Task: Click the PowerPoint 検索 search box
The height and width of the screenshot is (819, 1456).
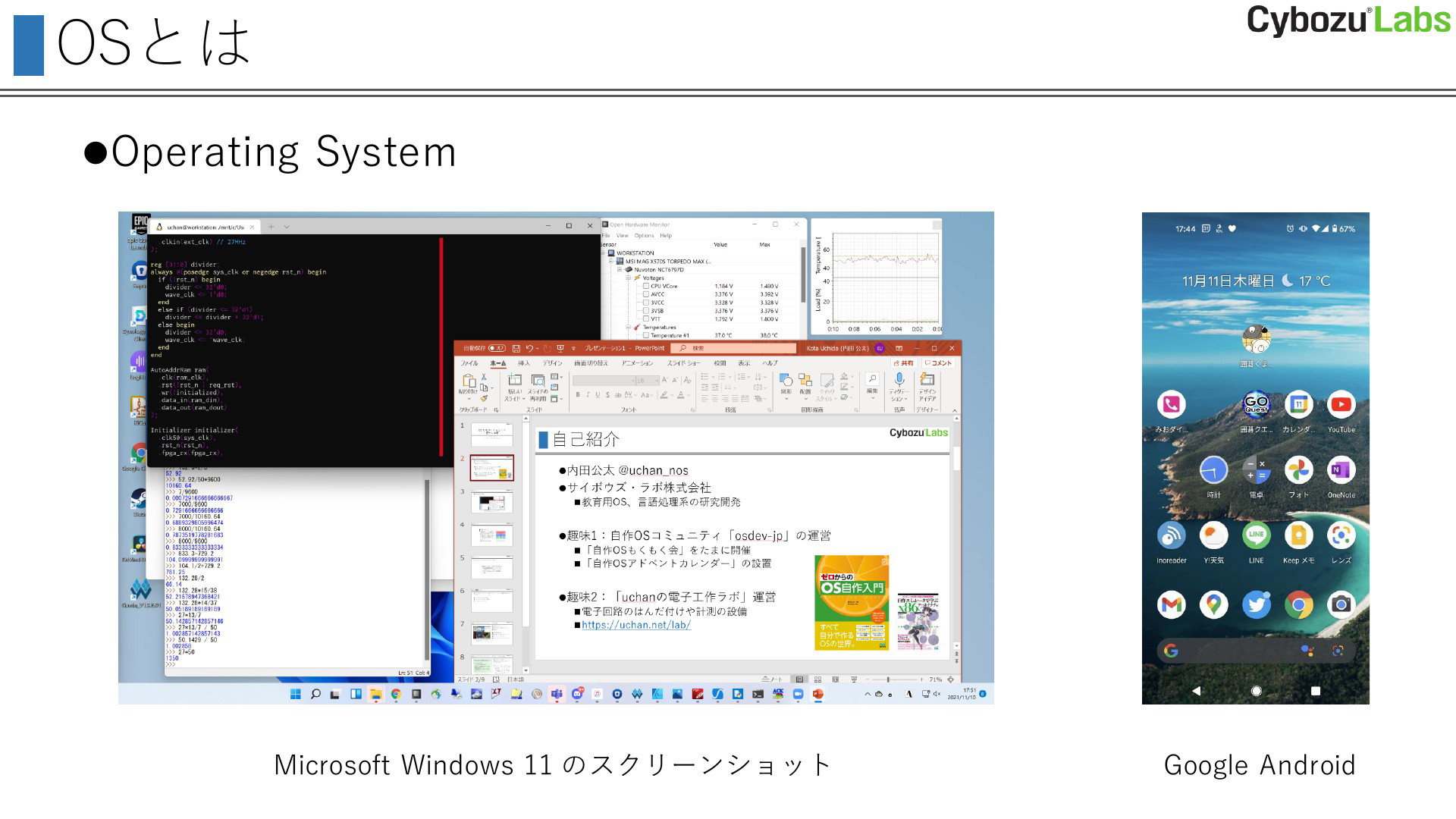Action: pos(733,348)
